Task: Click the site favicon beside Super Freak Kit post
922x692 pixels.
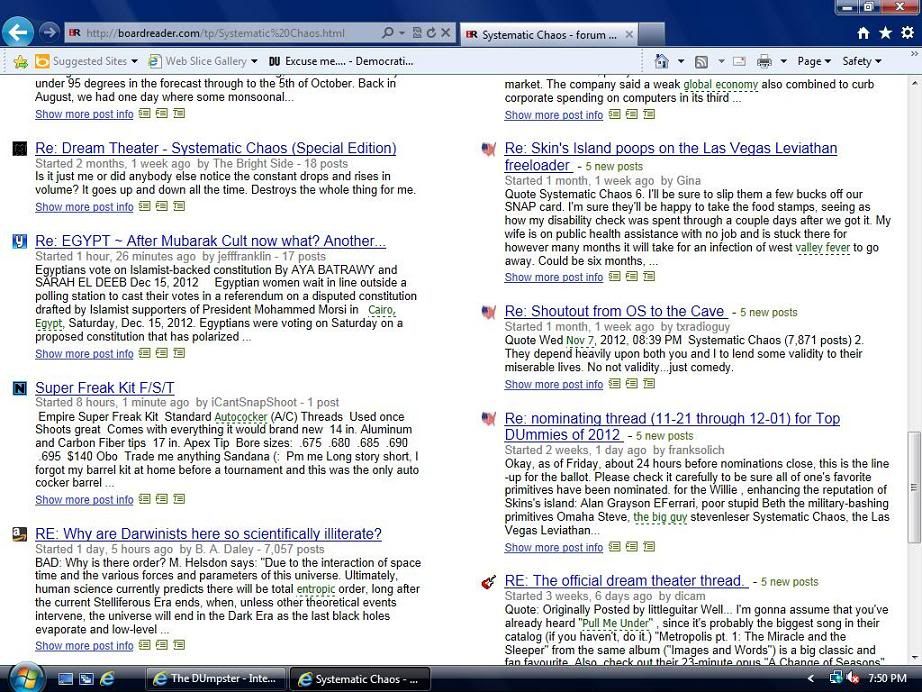Action: (x=19, y=388)
